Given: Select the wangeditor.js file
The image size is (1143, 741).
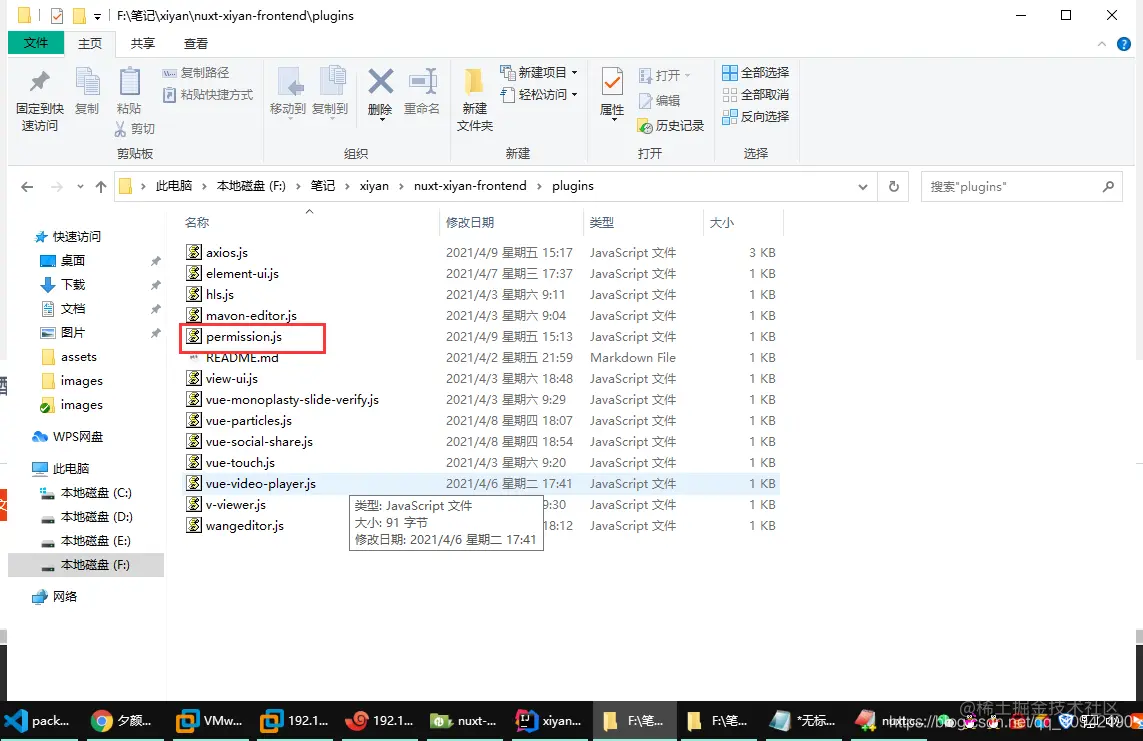Looking at the screenshot, I should 245,526.
